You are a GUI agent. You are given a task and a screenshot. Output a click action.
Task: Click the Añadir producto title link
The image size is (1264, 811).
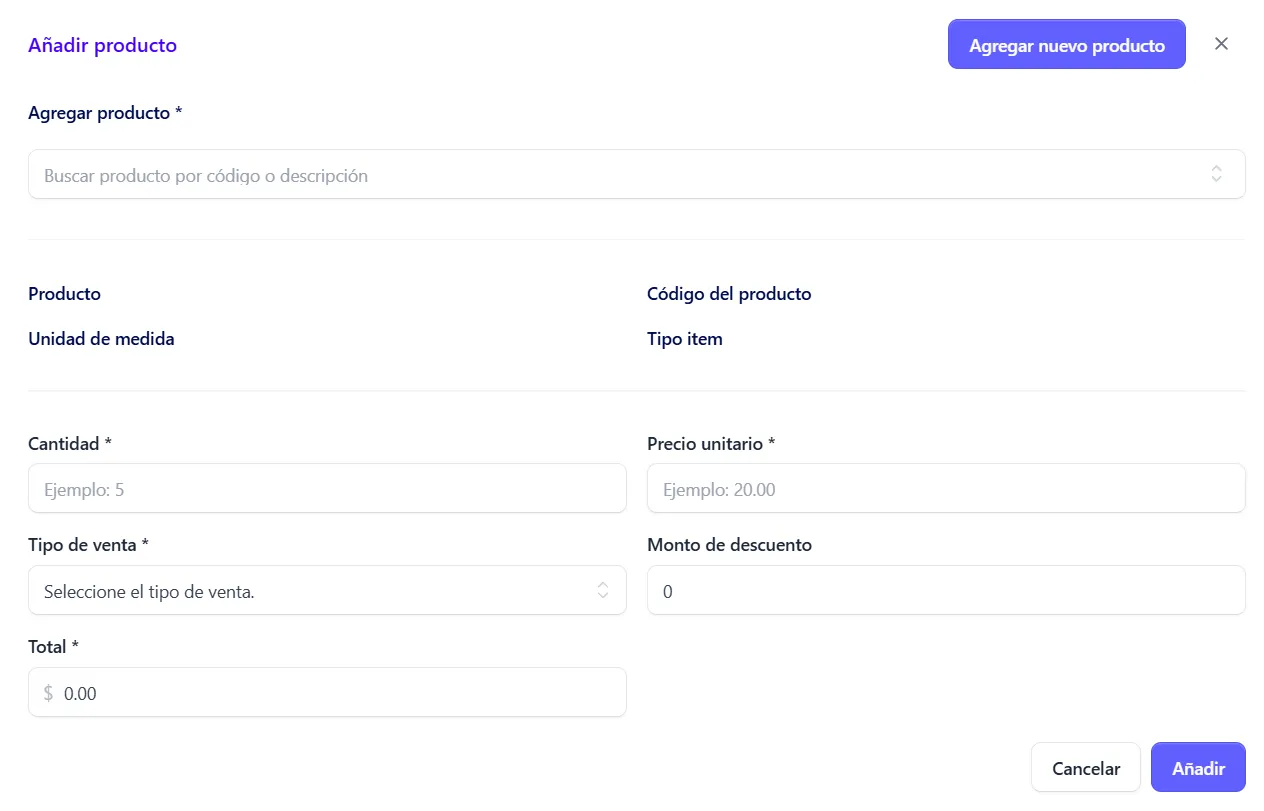(x=102, y=45)
